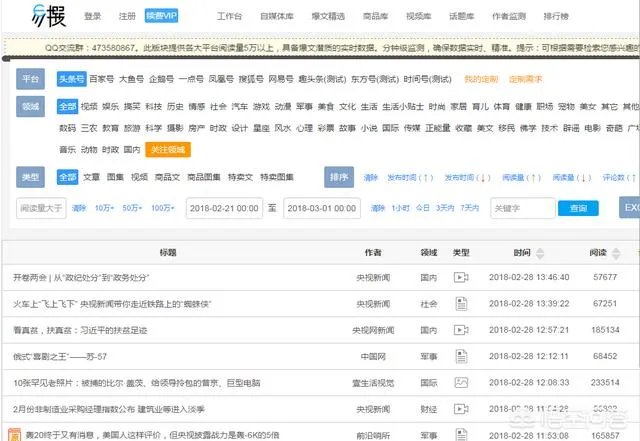The width and height of the screenshot is (640, 441).
Task: Click the orange 关注领域 button
Action: [x=168, y=149]
